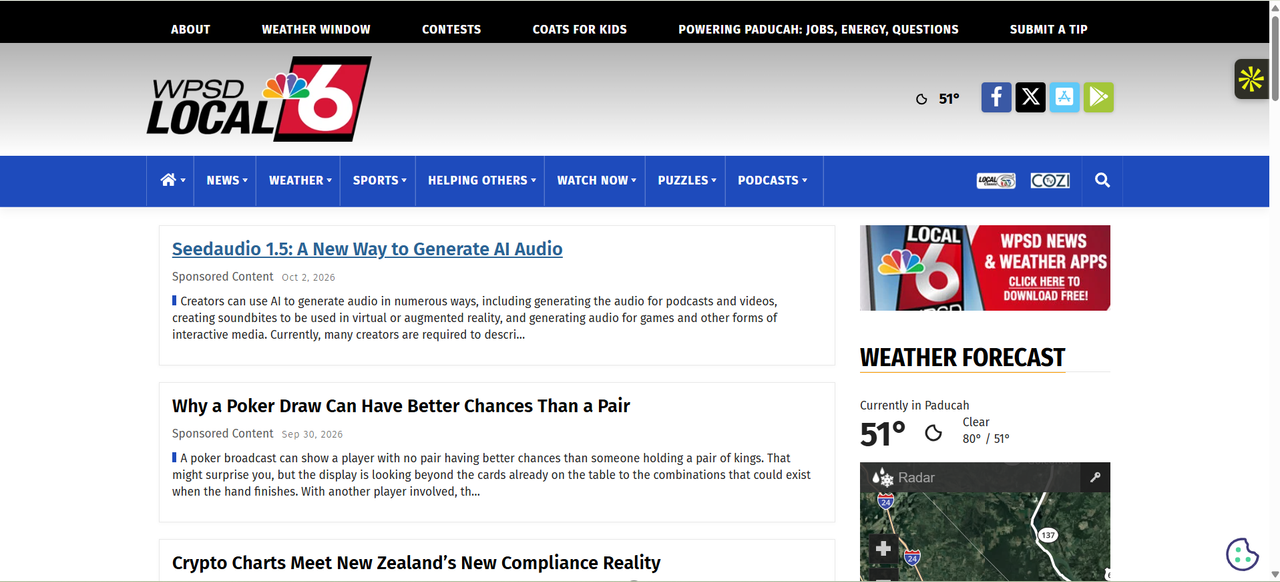Click the search magnifier icon
The image size is (1280, 582).
(x=1102, y=180)
